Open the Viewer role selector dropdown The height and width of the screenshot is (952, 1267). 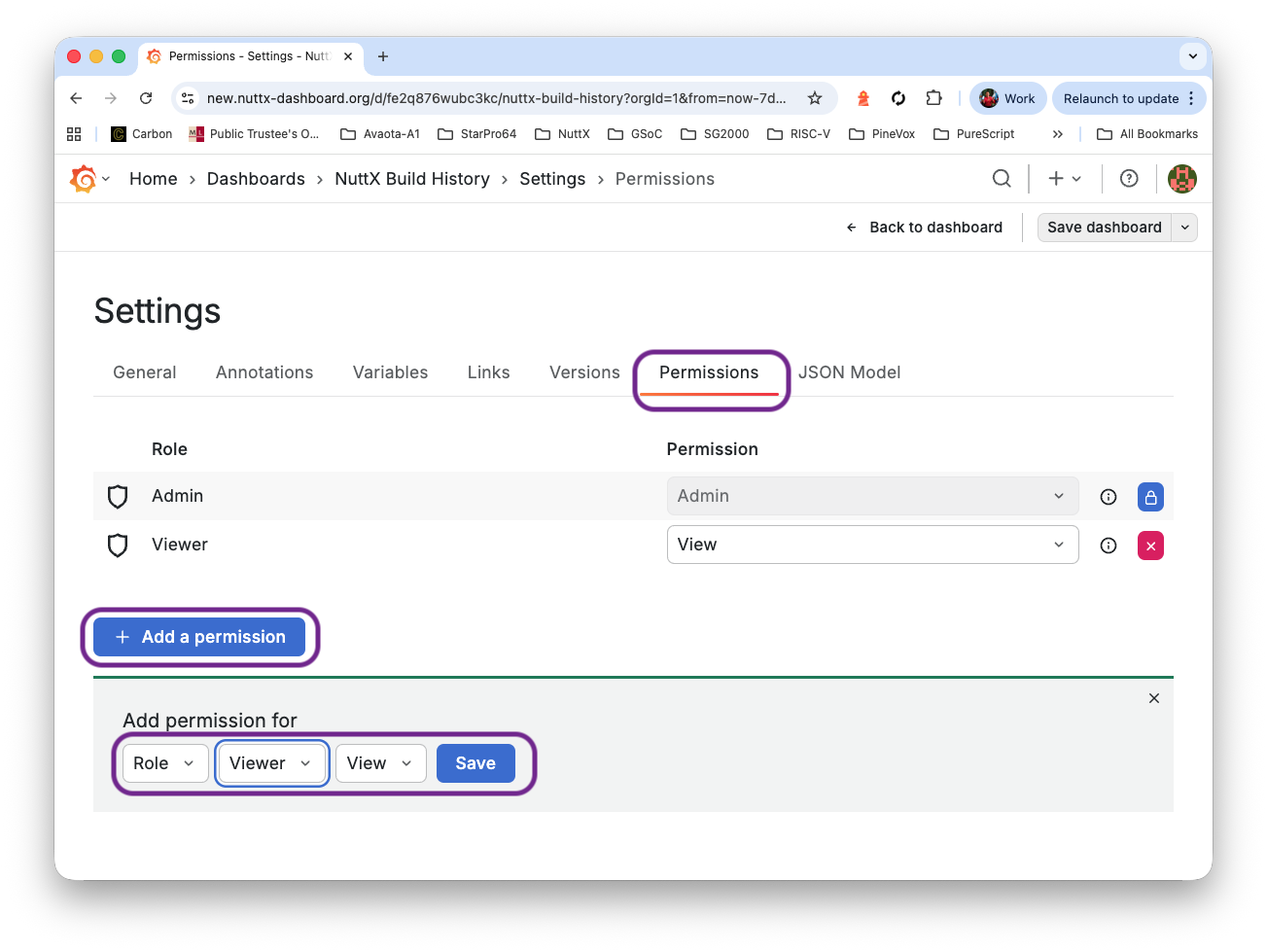click(271, 763)
